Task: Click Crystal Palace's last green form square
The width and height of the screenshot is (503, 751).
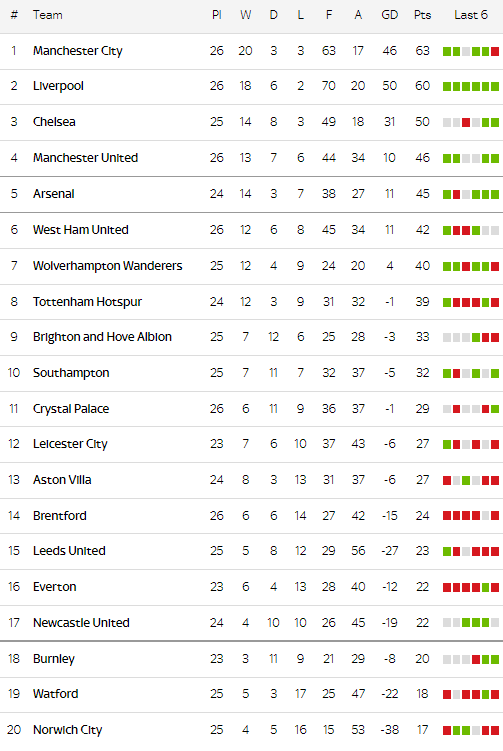Action: click(495, 409)
